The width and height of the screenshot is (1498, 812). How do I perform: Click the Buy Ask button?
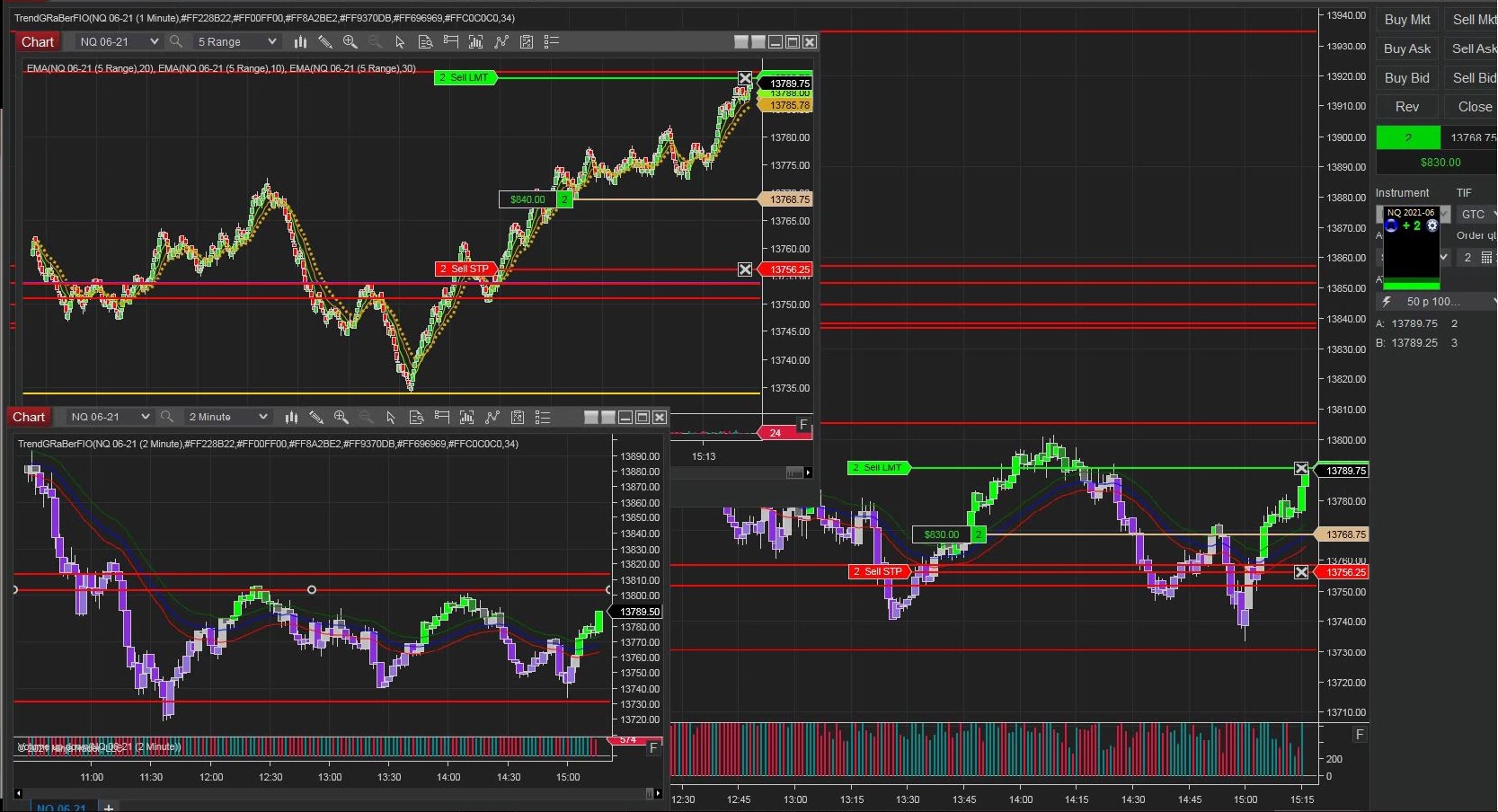[1407, 49]
